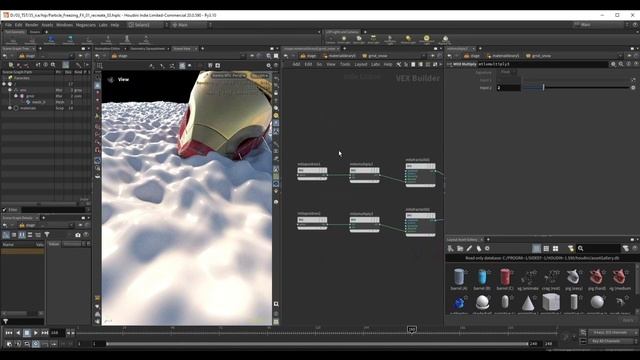Adjust the Input 2 slider handle

point(543,87)
